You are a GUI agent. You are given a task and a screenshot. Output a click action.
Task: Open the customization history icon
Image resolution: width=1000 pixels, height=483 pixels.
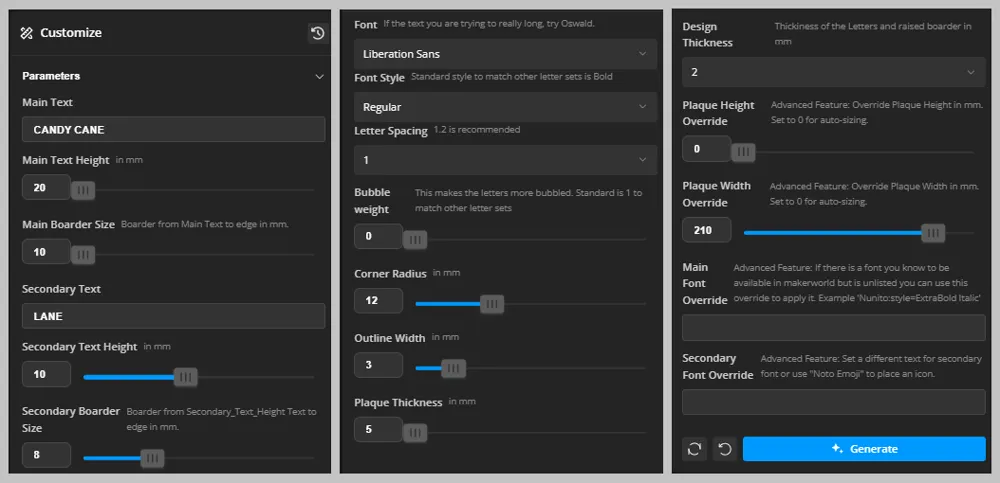(317, 33)
